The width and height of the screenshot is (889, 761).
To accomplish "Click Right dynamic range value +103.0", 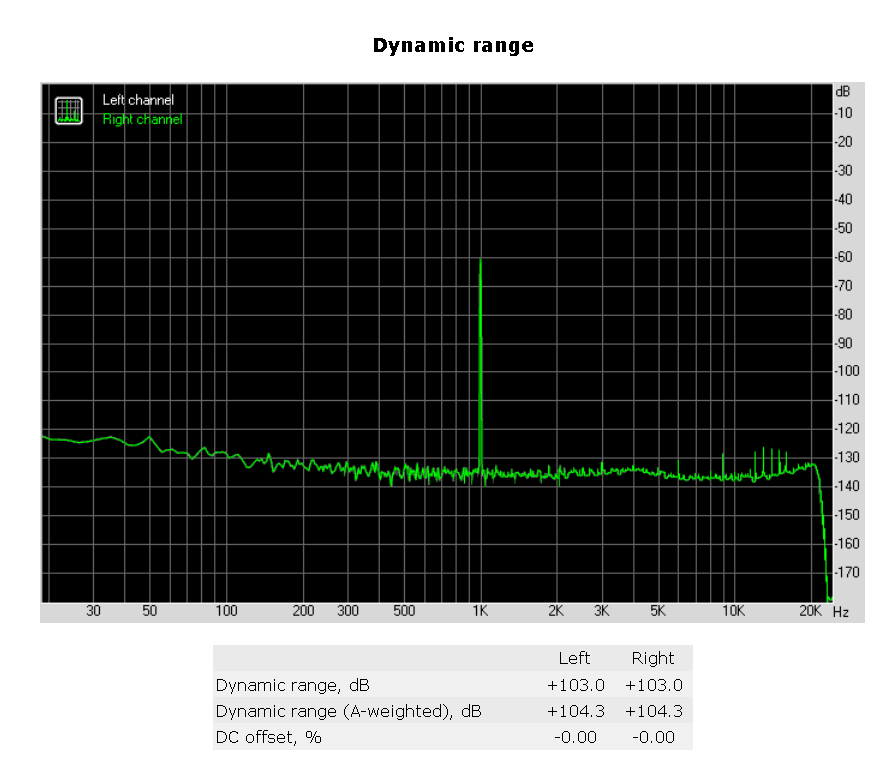I will coord(654,685).
